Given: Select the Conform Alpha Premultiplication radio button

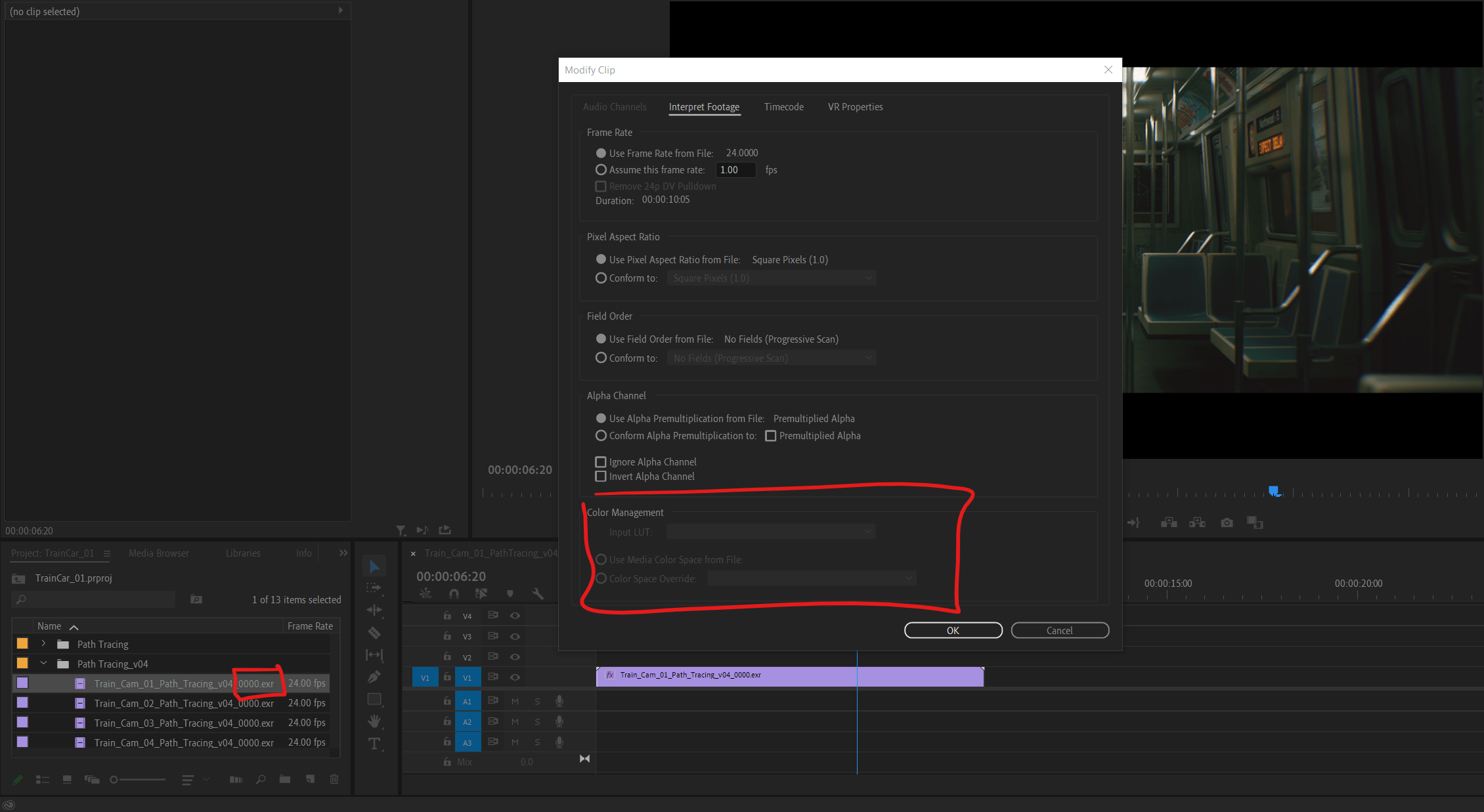Looking at the screenshot, I should click(x=601, y=435).
